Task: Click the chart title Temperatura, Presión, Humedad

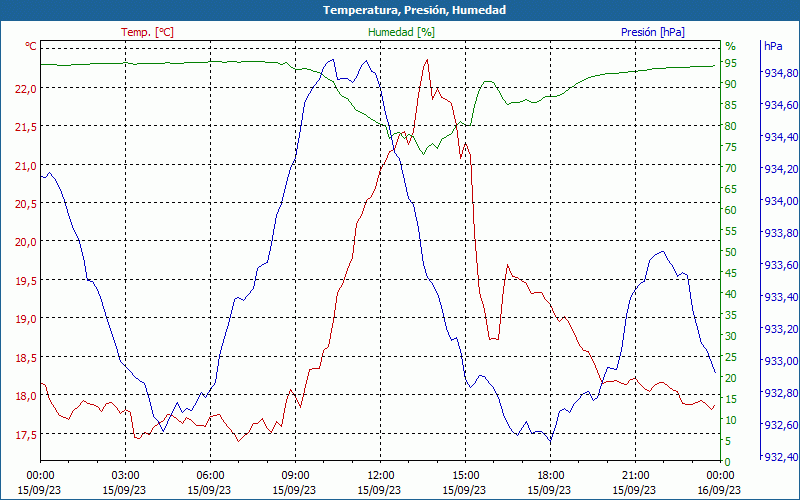Action: pyautogui.click(x=414, y=10)
